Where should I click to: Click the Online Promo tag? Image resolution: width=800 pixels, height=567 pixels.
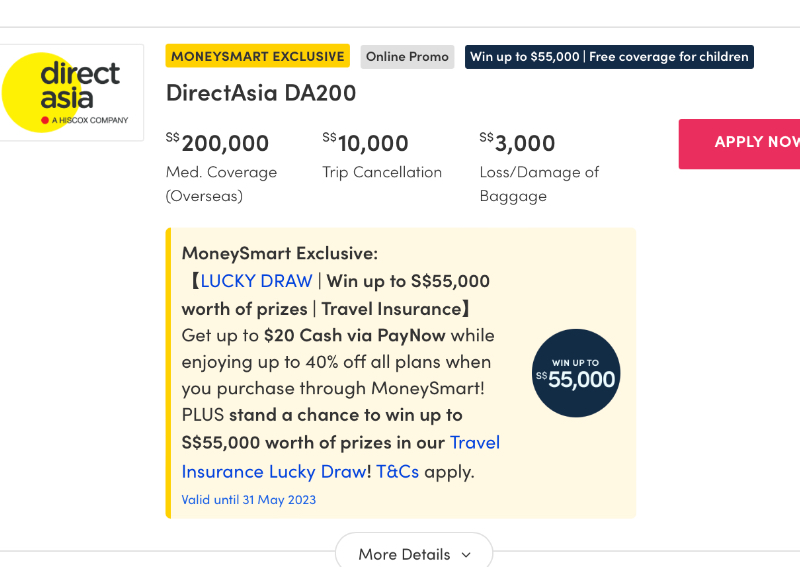(407, 57)
